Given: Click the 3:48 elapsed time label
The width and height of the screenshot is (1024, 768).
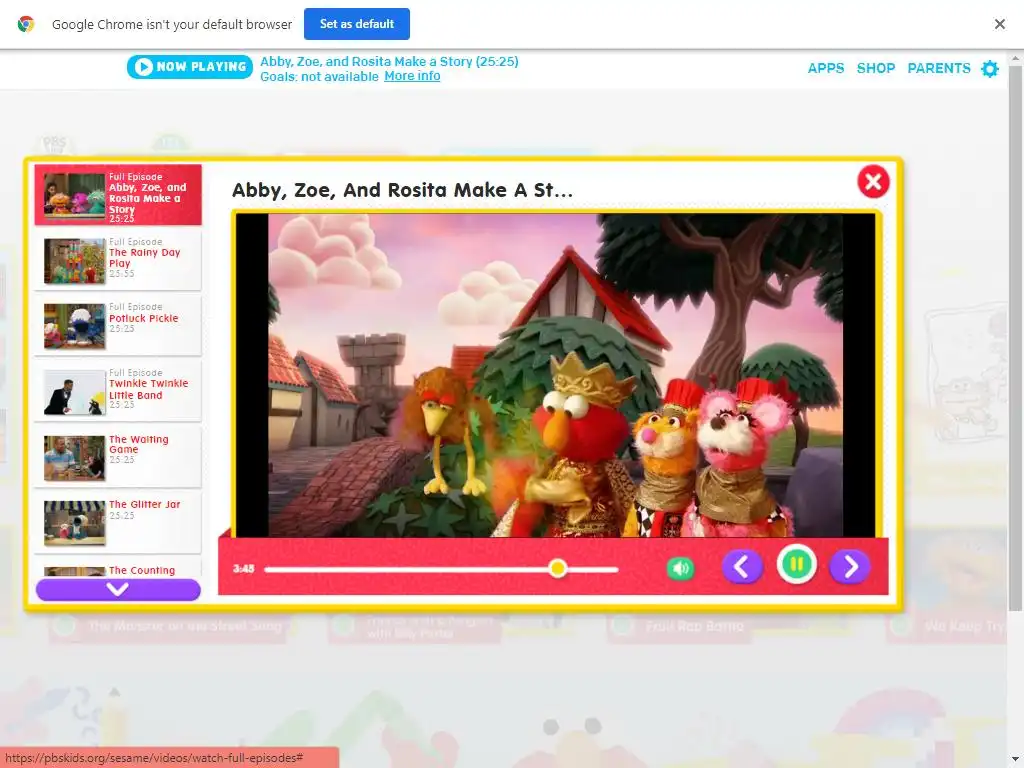Looking at the screenshot, I should pos(244,568).
